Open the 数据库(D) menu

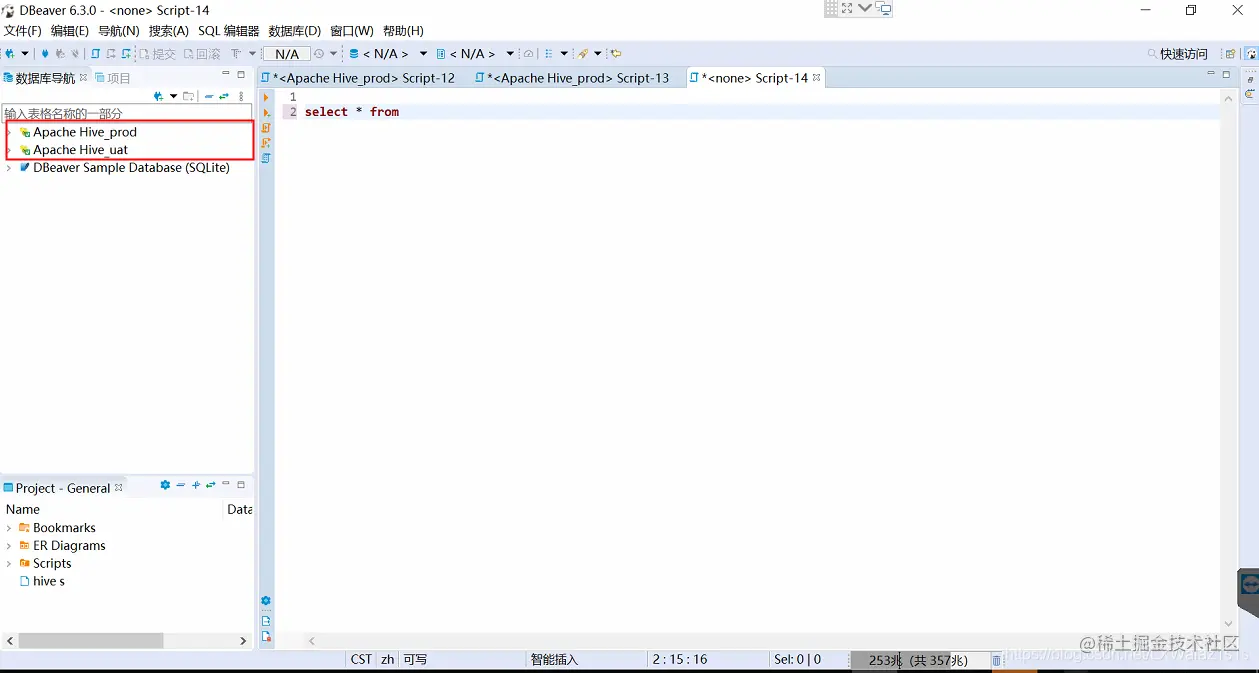pyautogui.click(x=295, y=31)
